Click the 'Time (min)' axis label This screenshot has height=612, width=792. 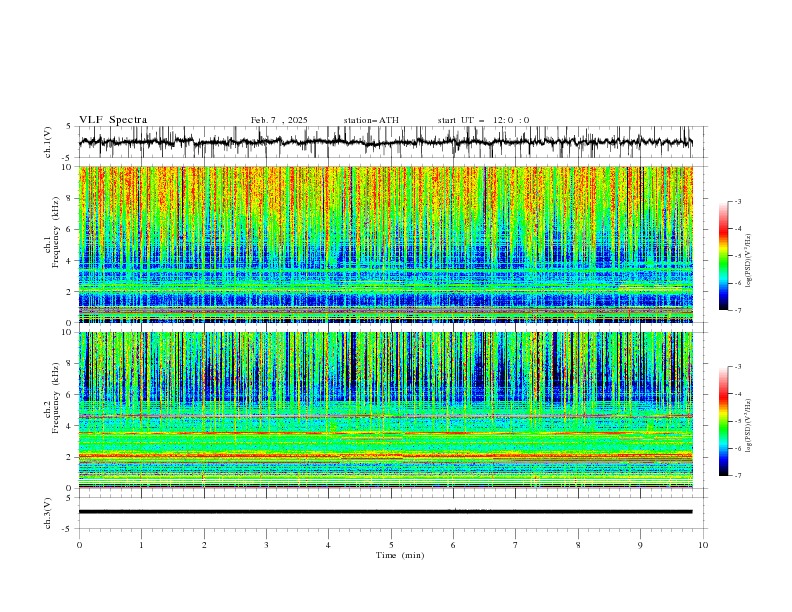[400, 555]
